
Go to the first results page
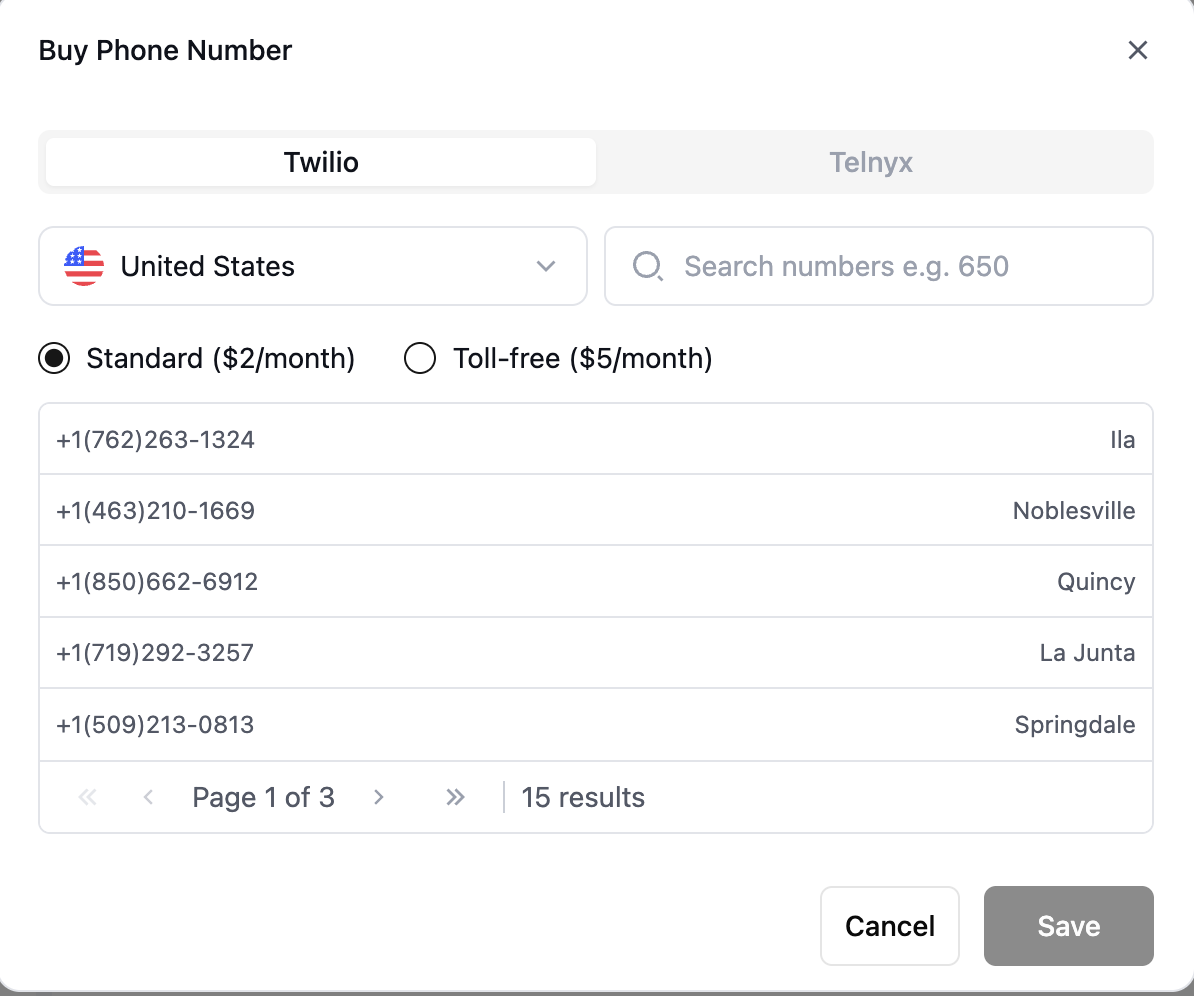pyautogui.click(x=88, y=797)
